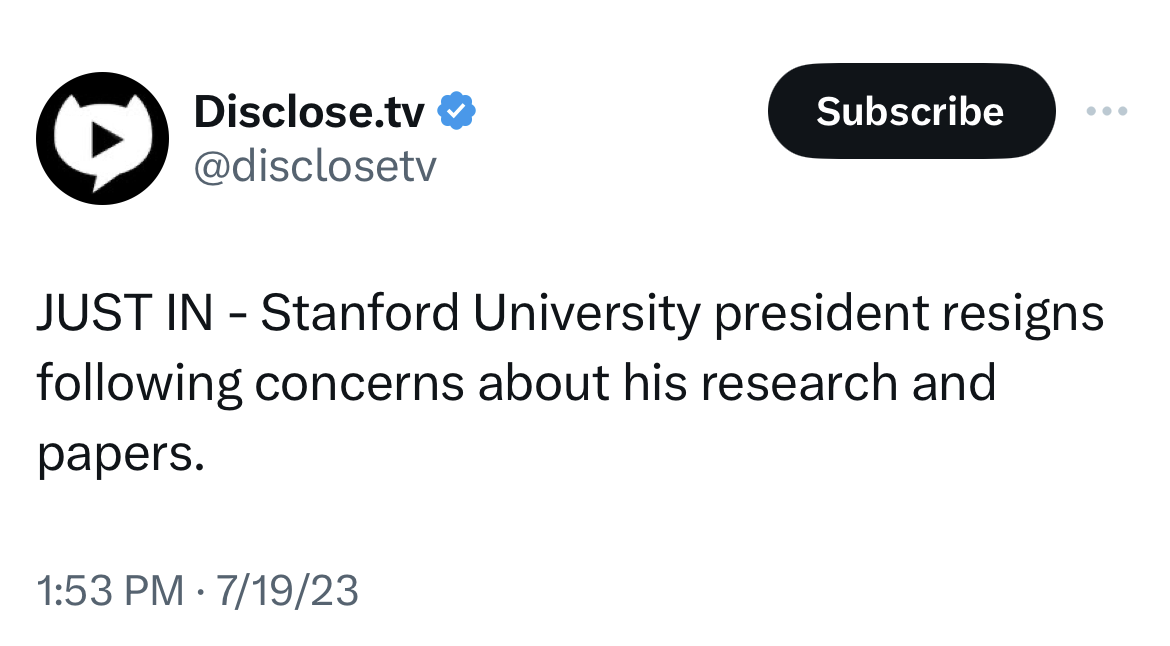Click the words his research in the tweet

(760, 383)
